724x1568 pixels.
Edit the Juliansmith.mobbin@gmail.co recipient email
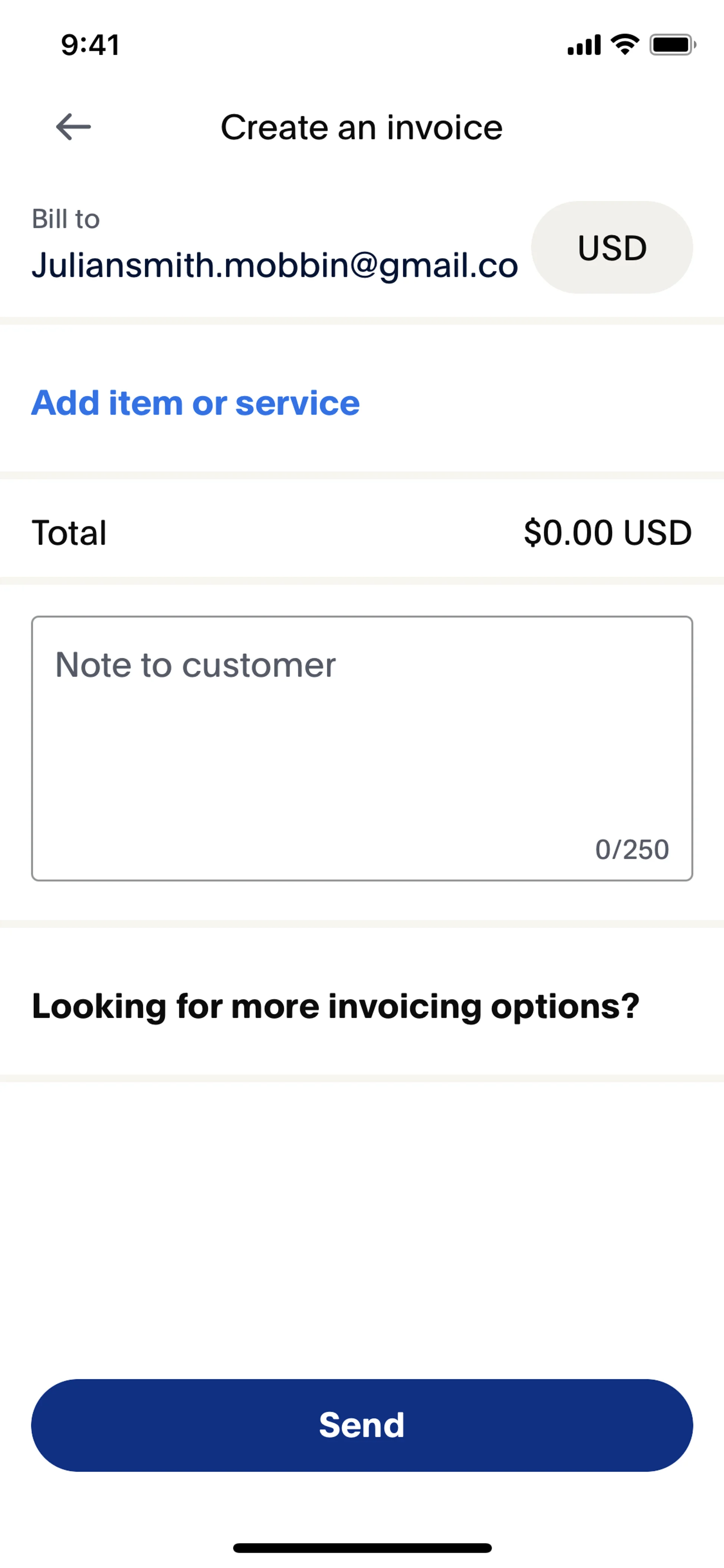(275, 266)
